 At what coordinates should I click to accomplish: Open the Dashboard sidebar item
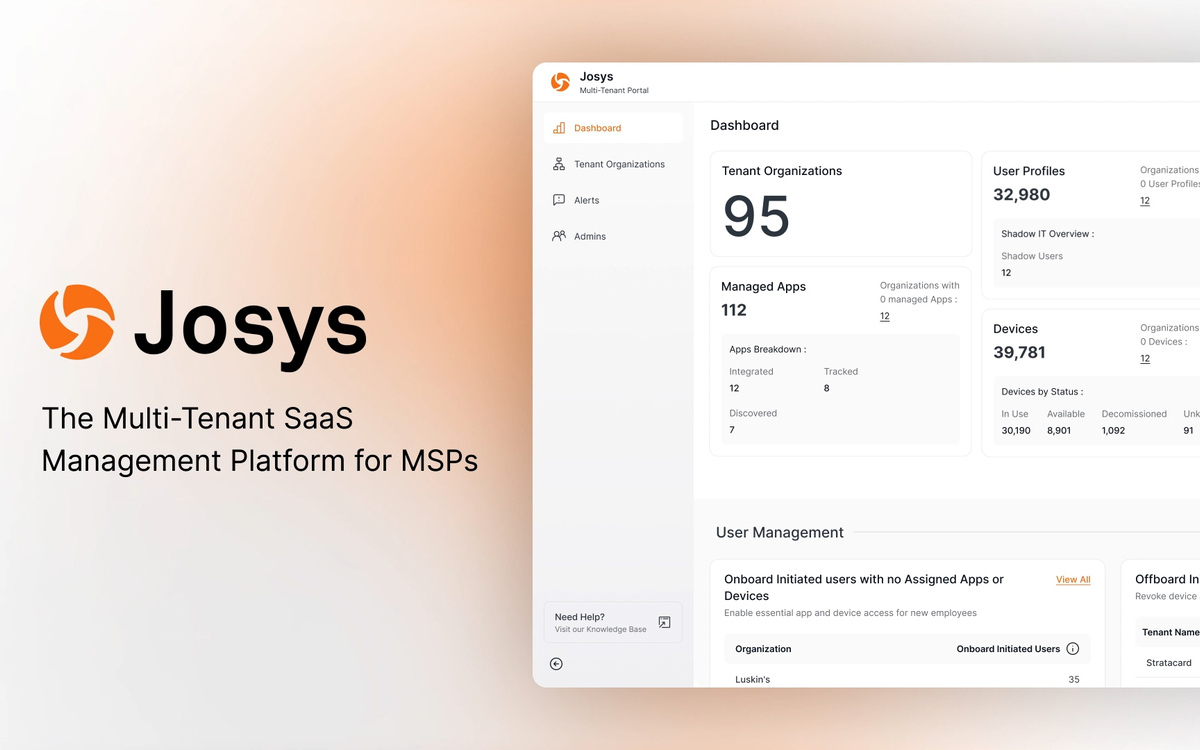click(613, 128)
